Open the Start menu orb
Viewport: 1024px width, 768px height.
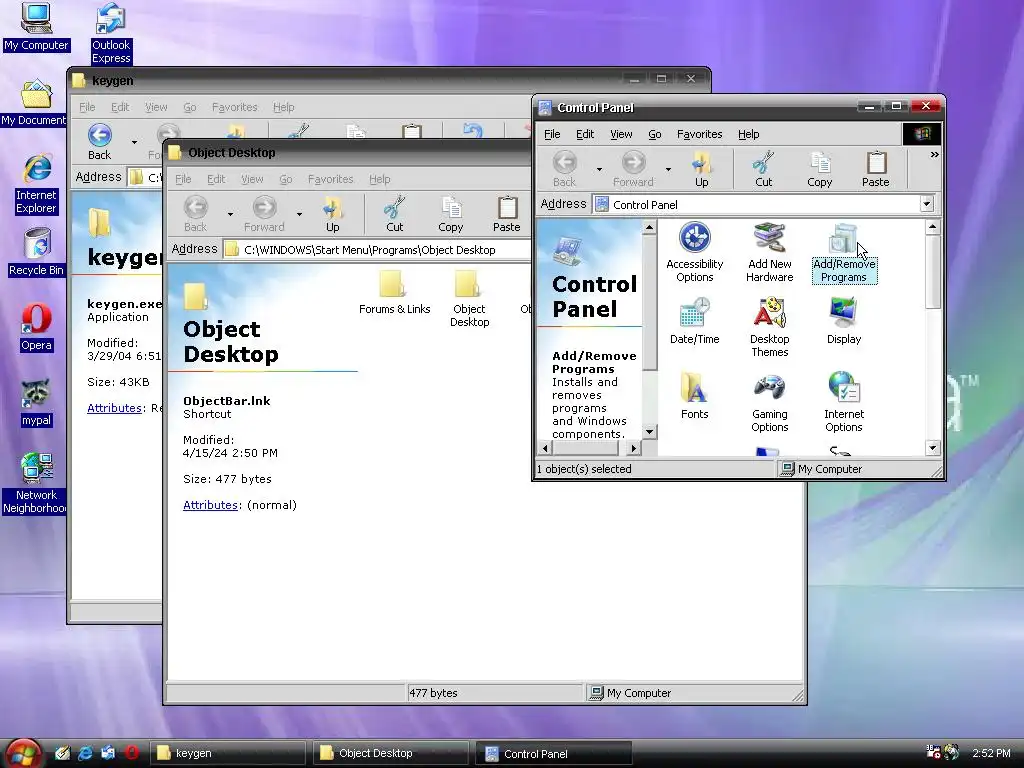tap(23, 754)
